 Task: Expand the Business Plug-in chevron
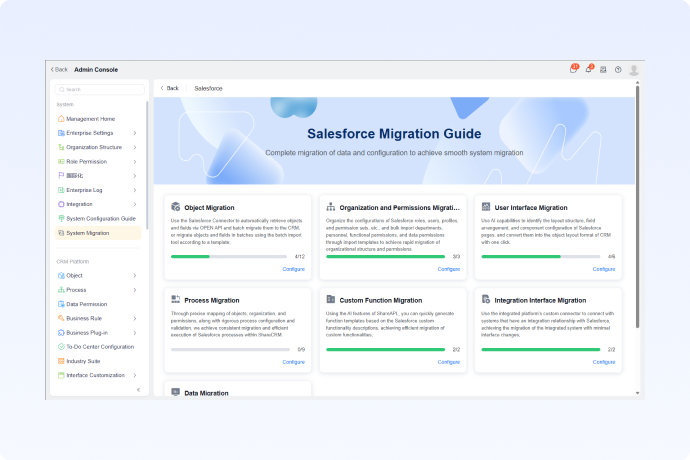pyautogui.click(x=135, y=333)
